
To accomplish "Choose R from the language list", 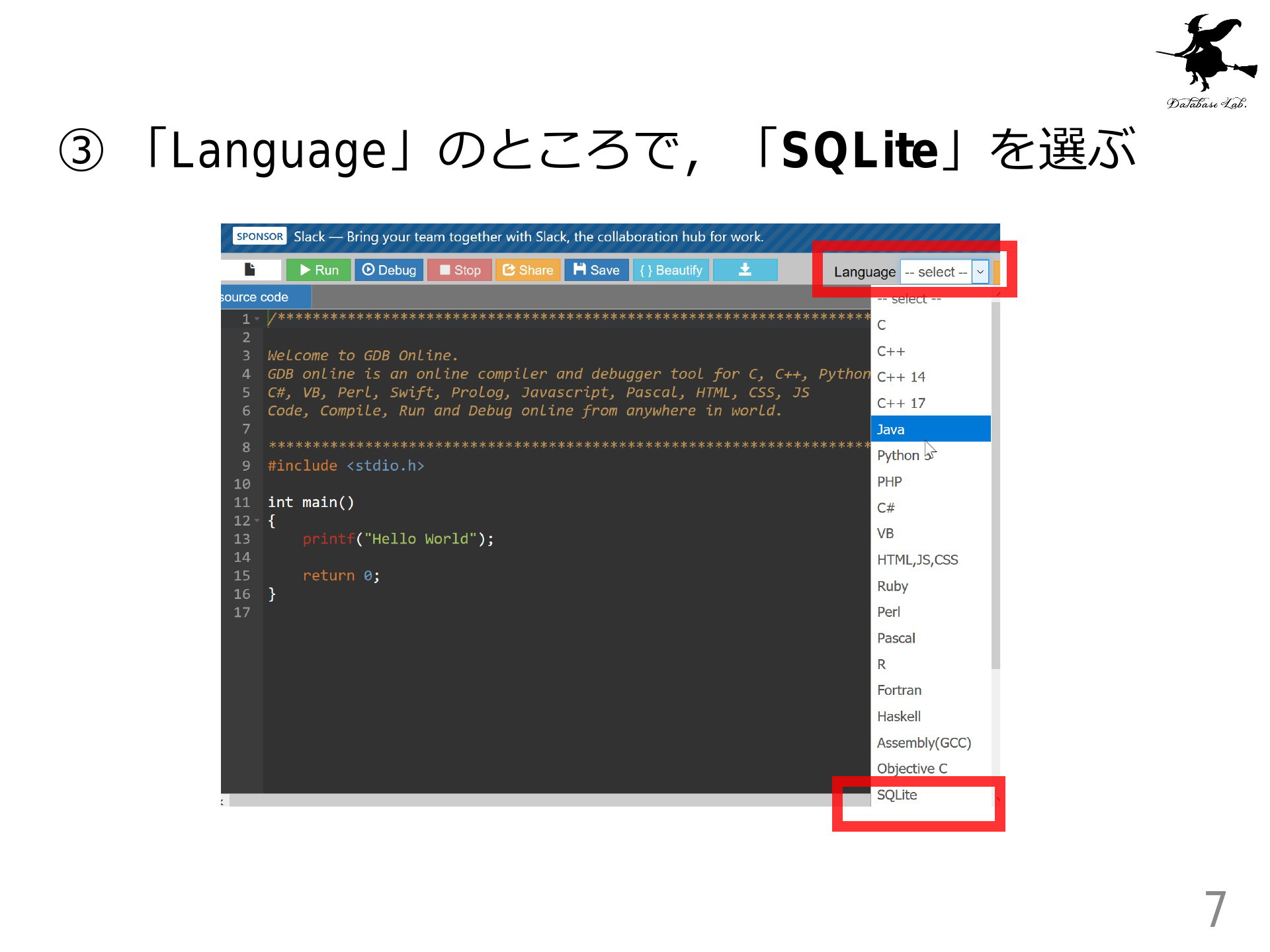I will coord(931,664).
